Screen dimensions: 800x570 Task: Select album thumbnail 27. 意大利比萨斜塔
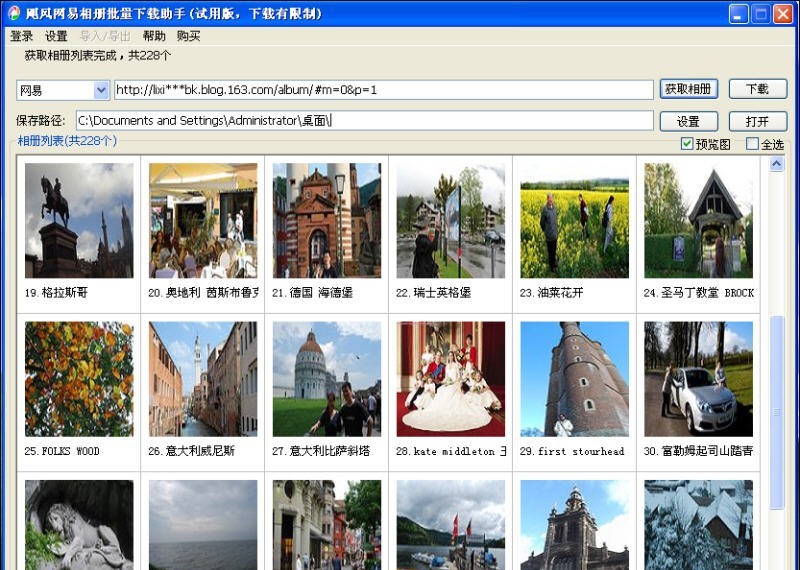tap(327, 379)
